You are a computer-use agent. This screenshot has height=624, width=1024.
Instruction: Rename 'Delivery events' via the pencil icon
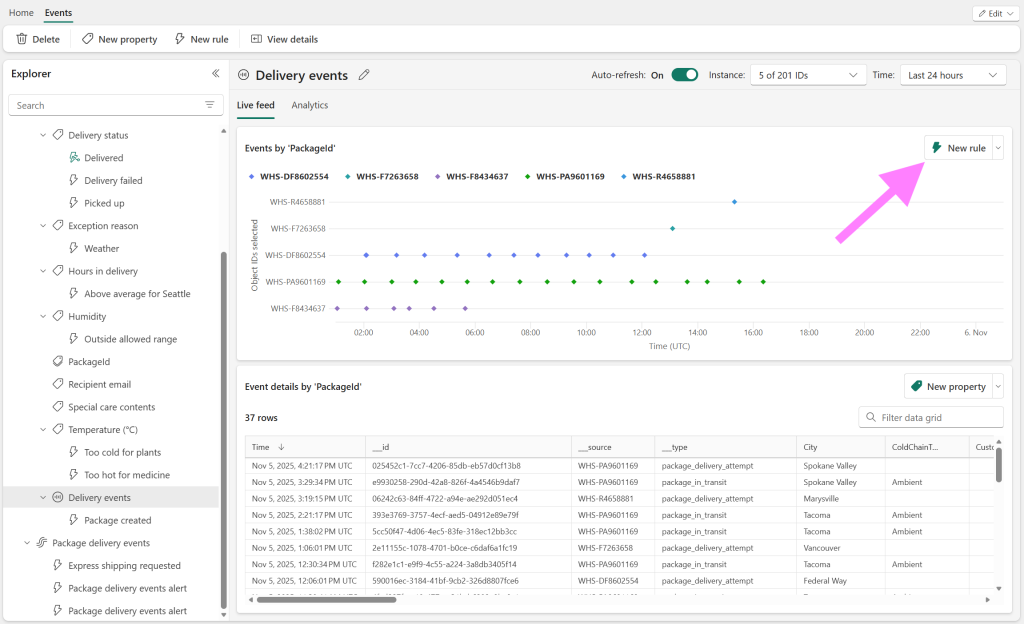click(x=363, y=74)
